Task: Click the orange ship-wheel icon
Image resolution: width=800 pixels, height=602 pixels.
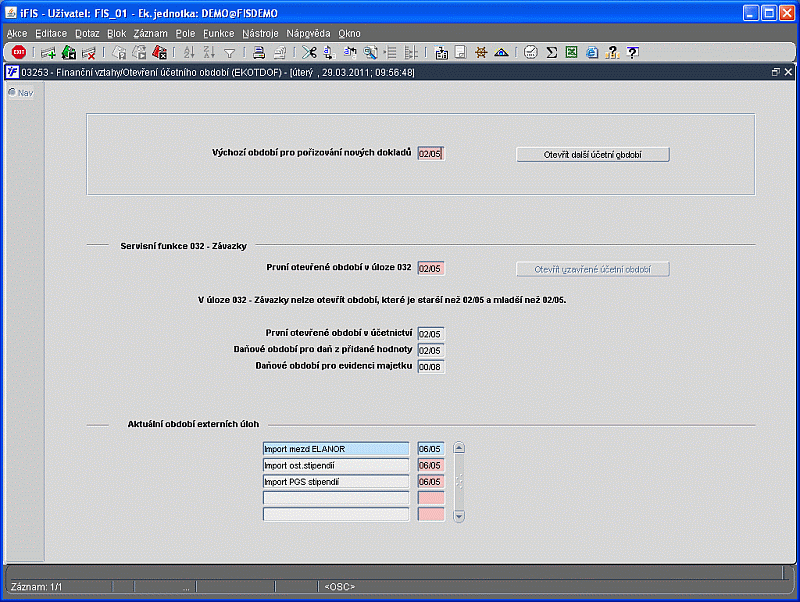Action: pyautogui.click(x=481, y=52)
